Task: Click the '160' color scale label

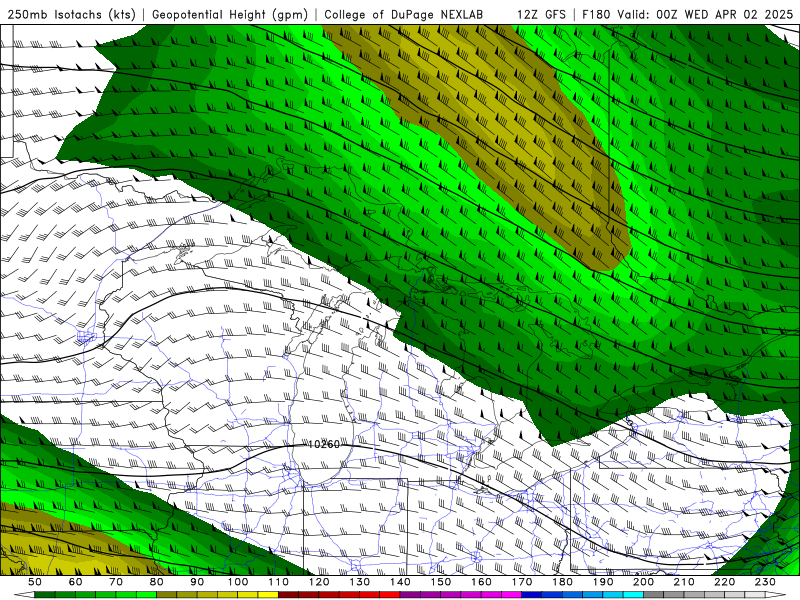Action: 481,582
